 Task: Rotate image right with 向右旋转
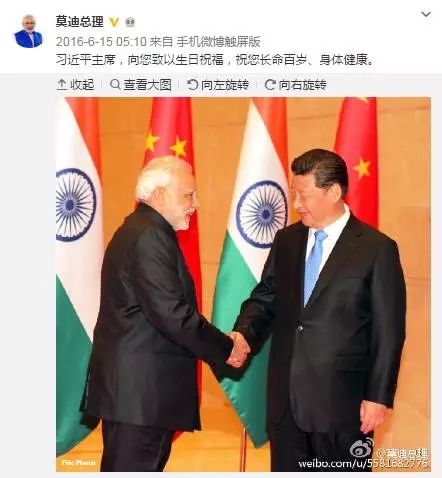click(295, 85)
